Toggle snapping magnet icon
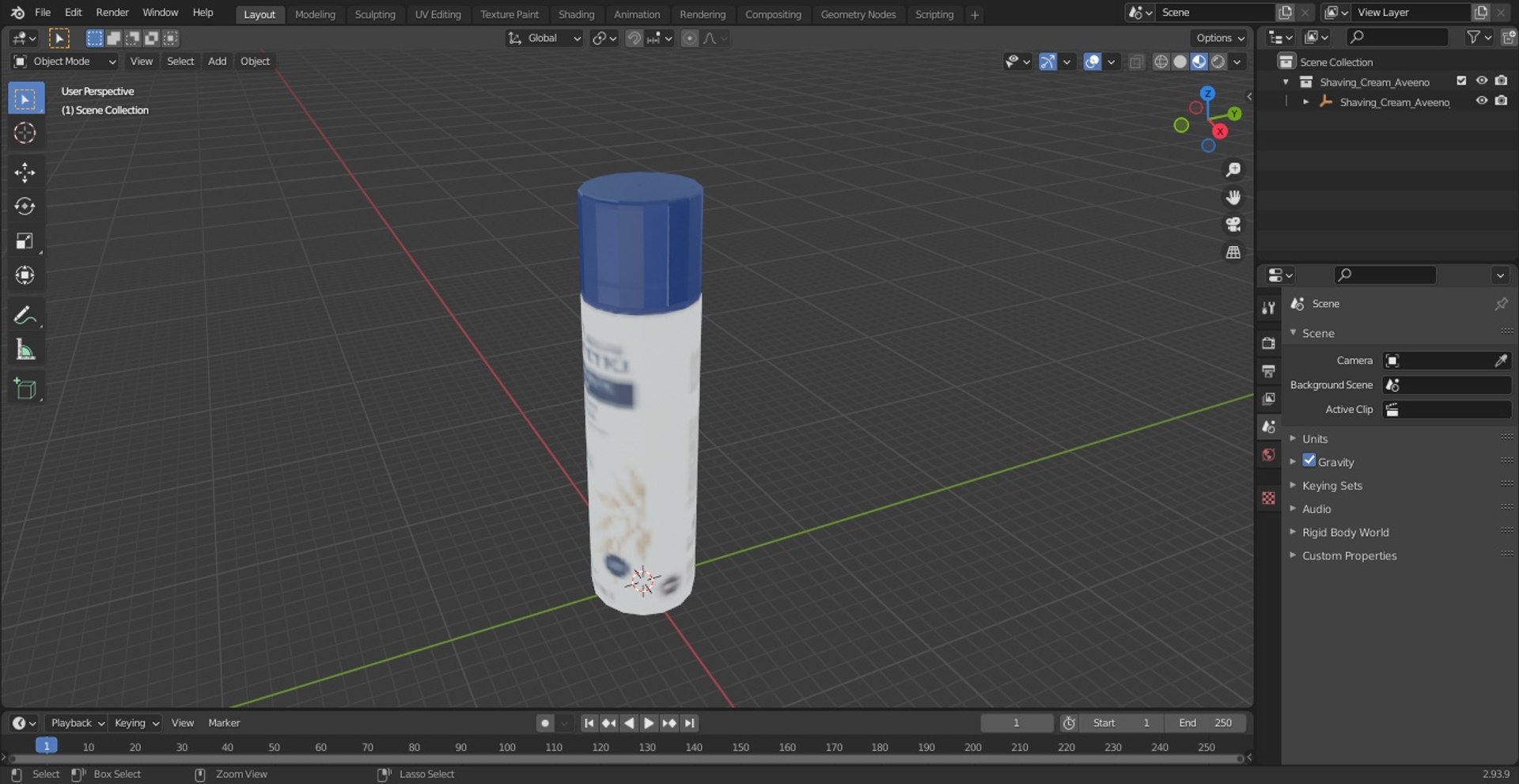Screen dimensions: 1519x784 634,38
